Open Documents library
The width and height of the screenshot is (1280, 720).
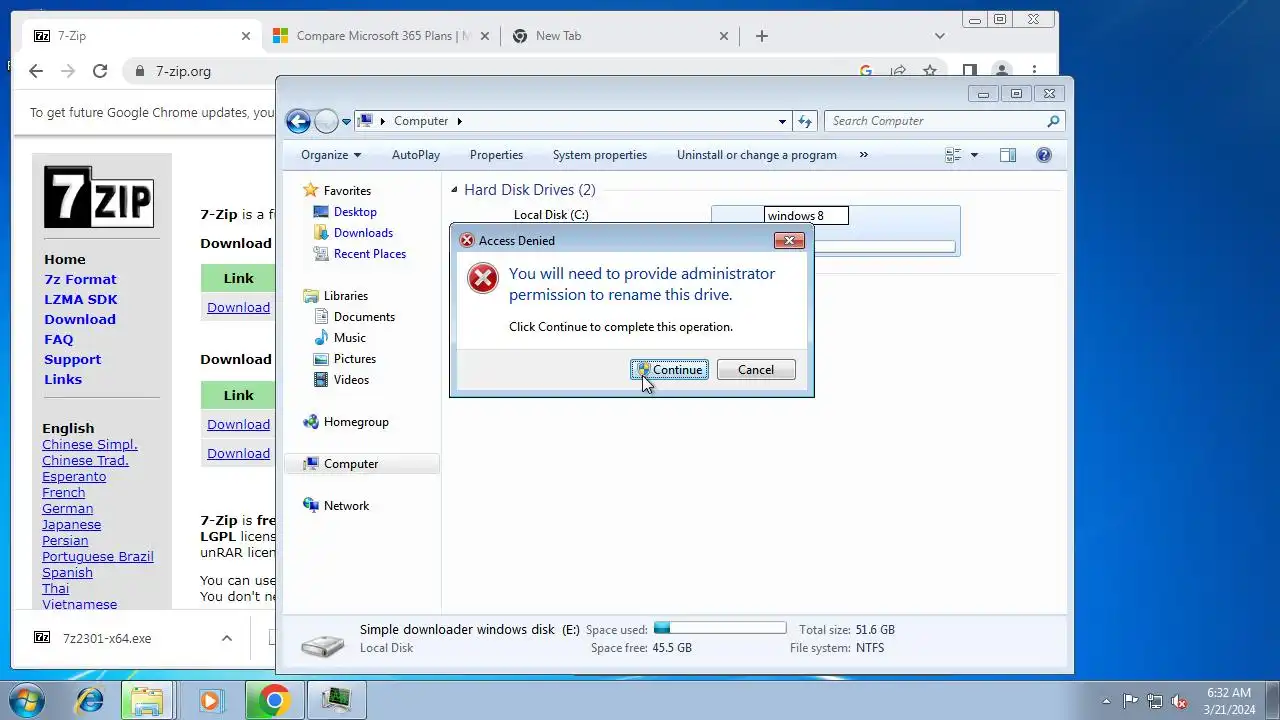(x=364, y=317)
